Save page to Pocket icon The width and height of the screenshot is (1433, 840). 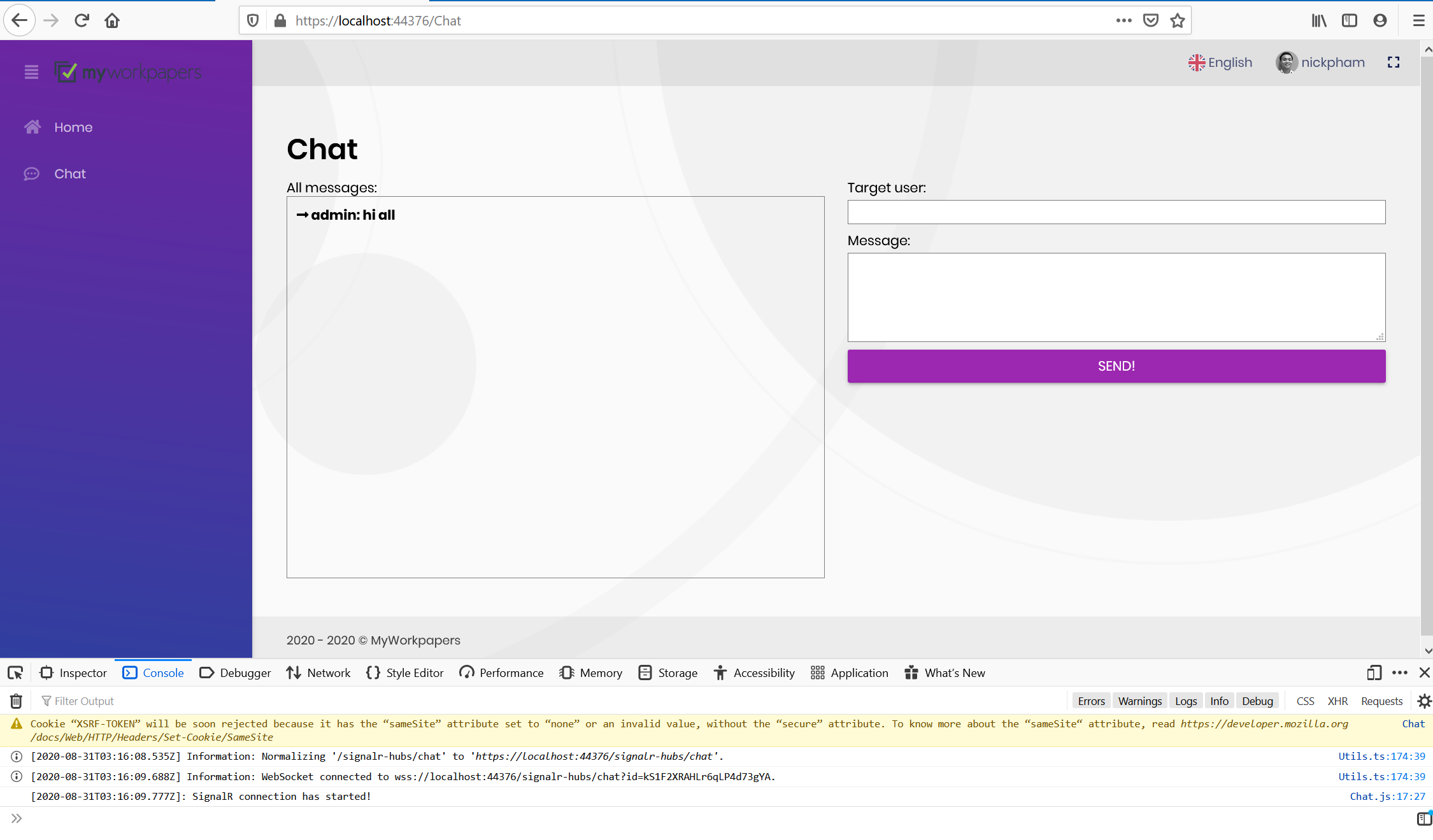point(1151,21)
